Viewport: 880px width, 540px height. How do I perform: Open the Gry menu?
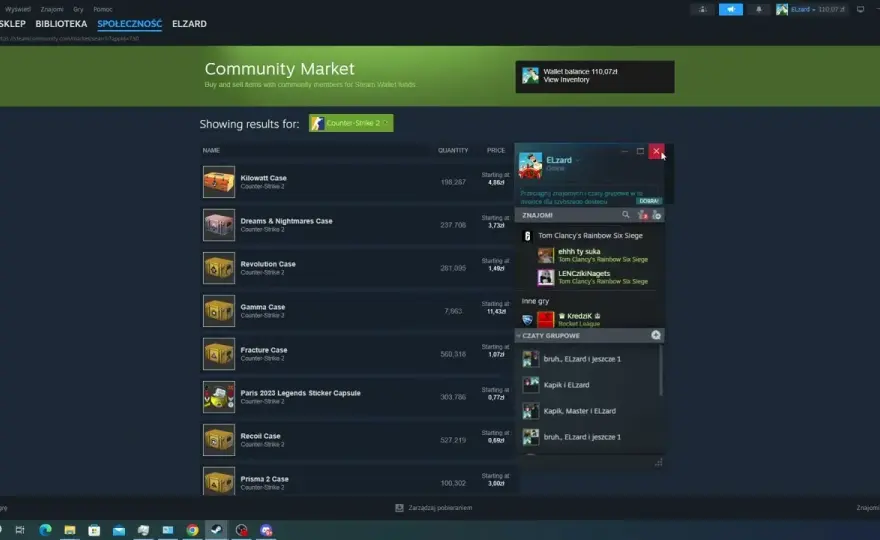point(78,9)
